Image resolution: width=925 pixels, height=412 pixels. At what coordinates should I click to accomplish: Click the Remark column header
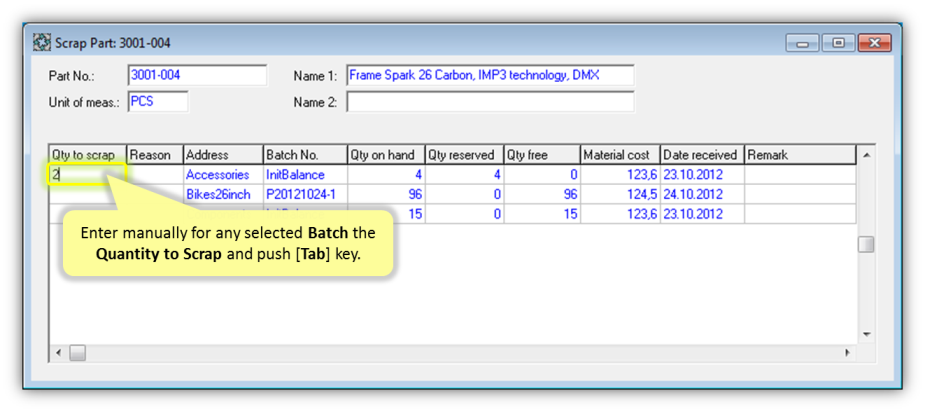(801, 155)
